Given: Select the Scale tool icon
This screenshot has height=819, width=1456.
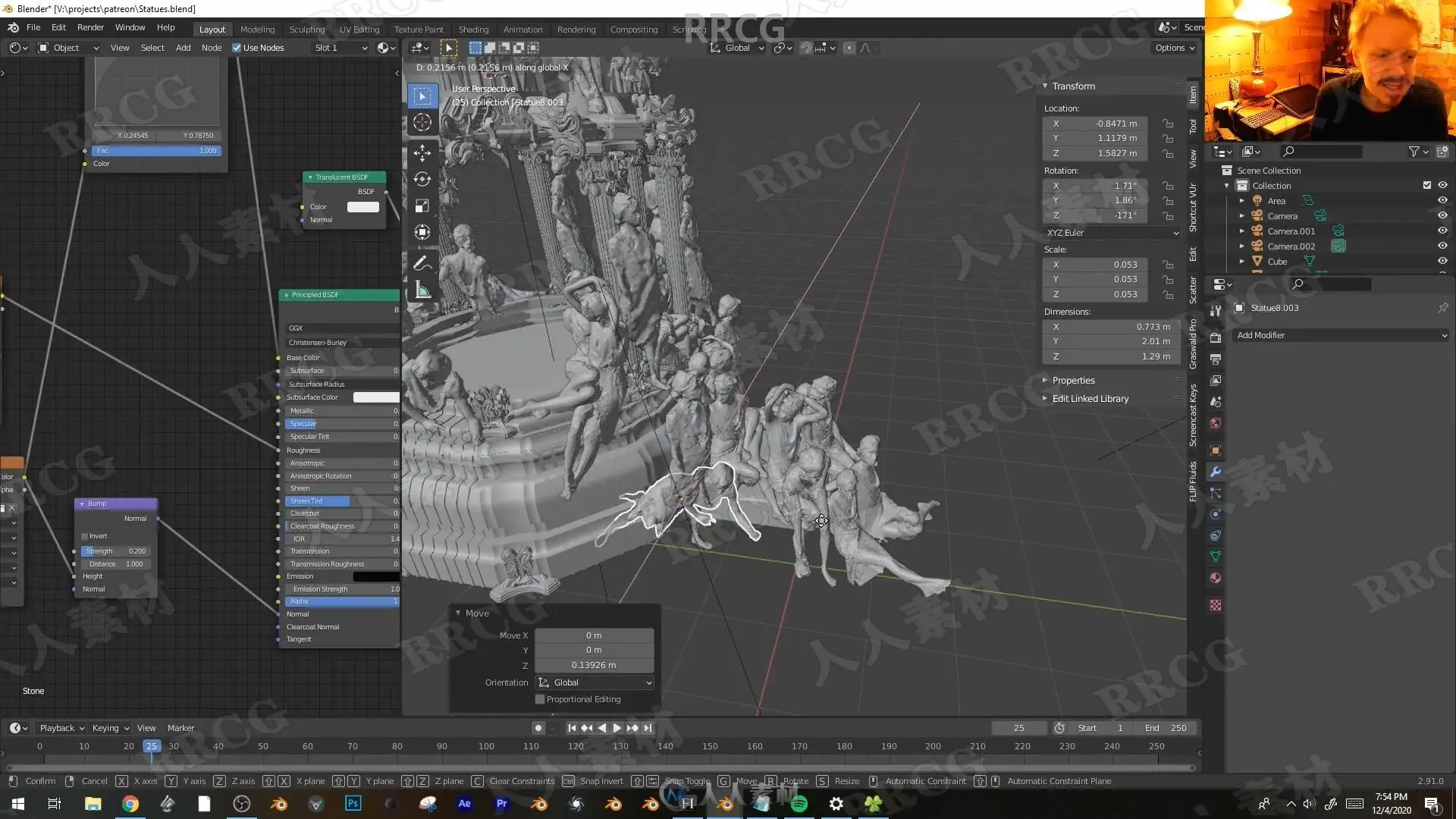Looking at the screenshot, I should (x=422, y=206).
